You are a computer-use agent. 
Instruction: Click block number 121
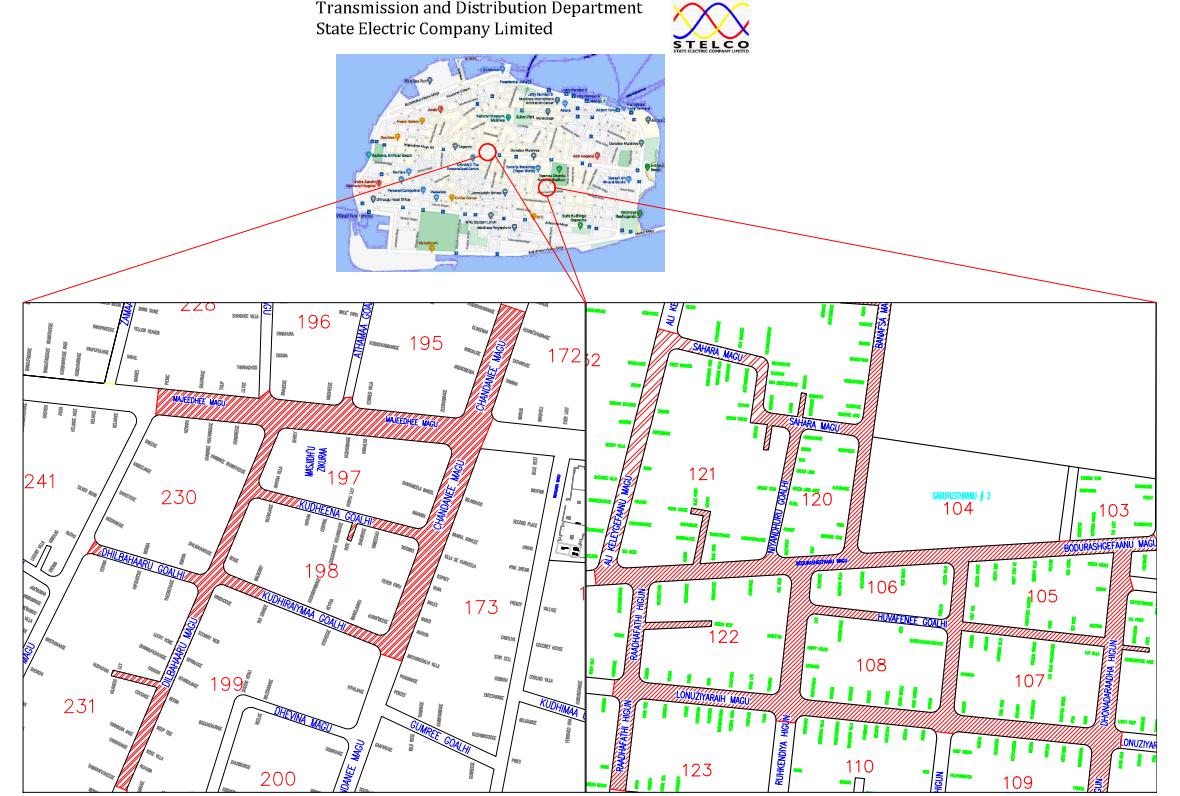click(x=702, y=473)
